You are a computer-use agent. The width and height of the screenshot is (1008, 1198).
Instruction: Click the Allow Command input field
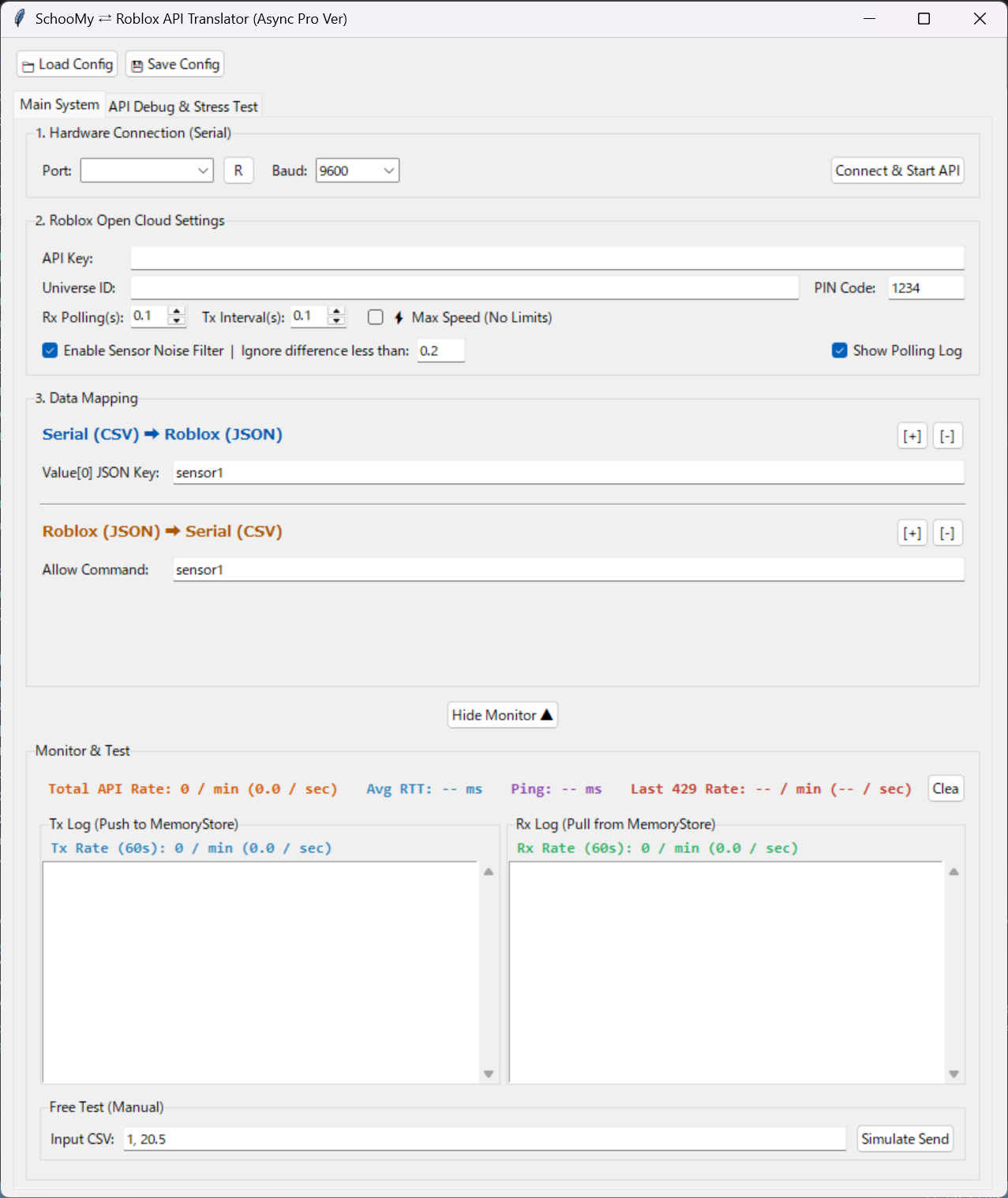[568, 570]
